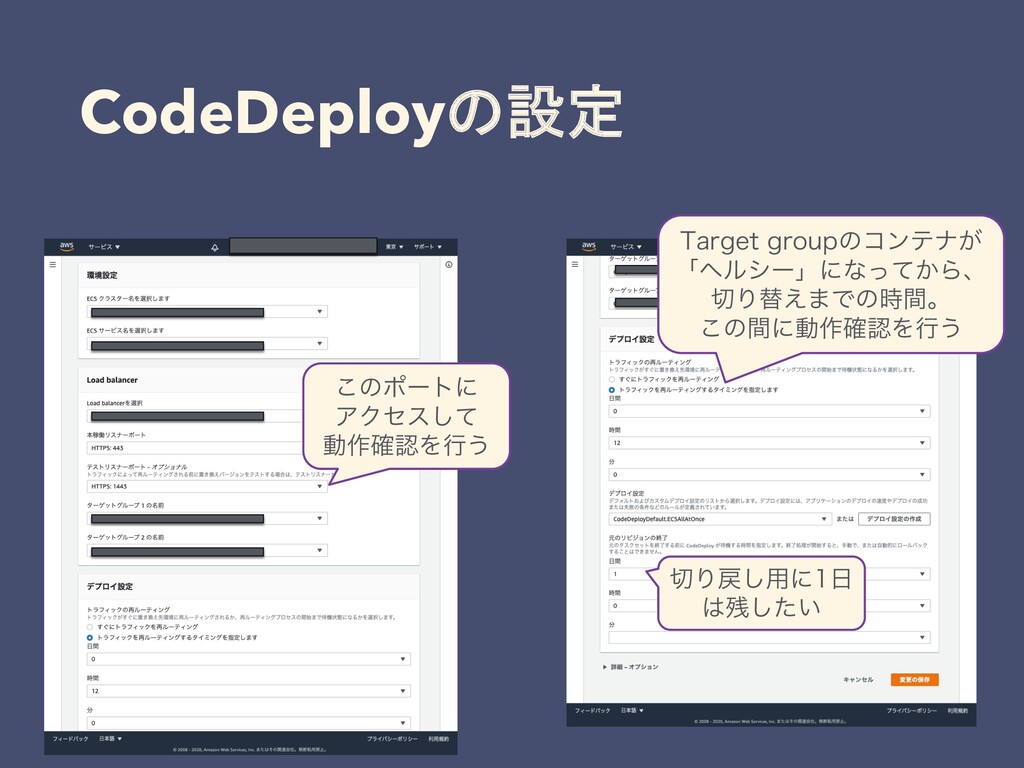Select すぐにトラフィックを再ルーティング radio in left console

point(90,627)
